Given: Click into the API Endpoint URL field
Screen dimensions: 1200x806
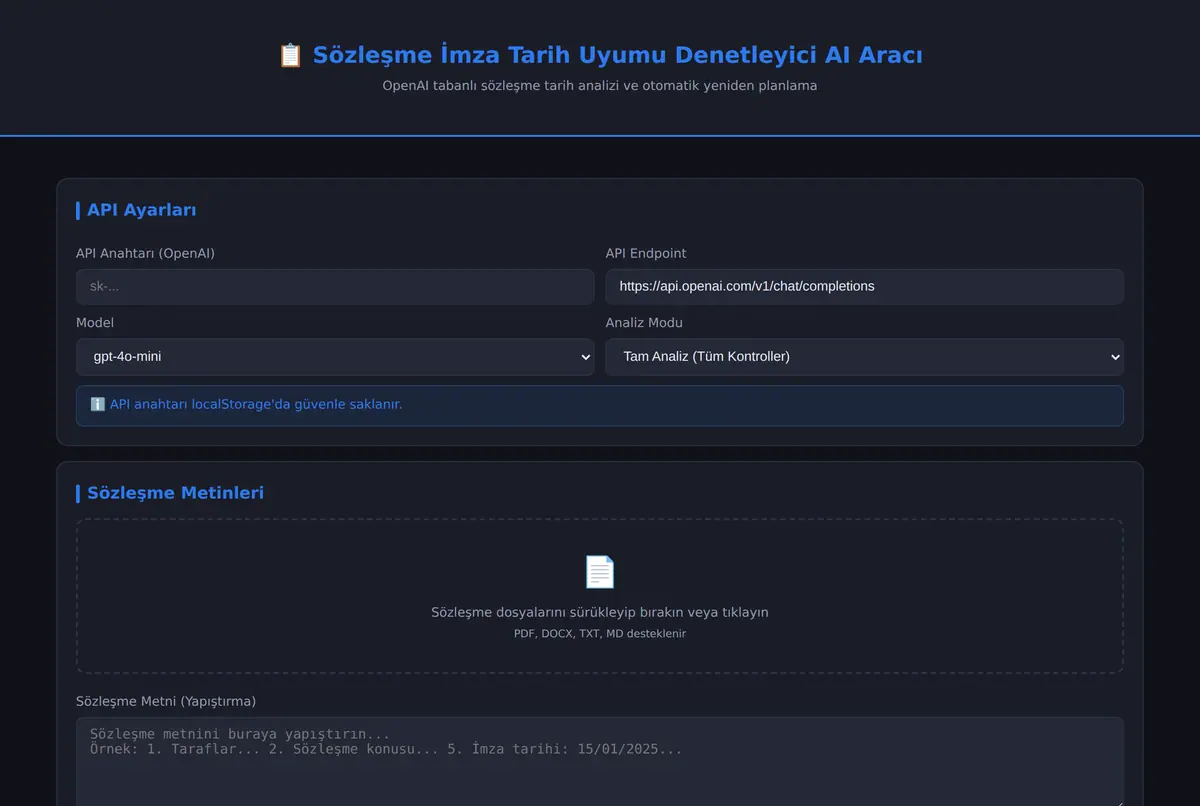Looking at the screenshot, I should pos(864,287).
